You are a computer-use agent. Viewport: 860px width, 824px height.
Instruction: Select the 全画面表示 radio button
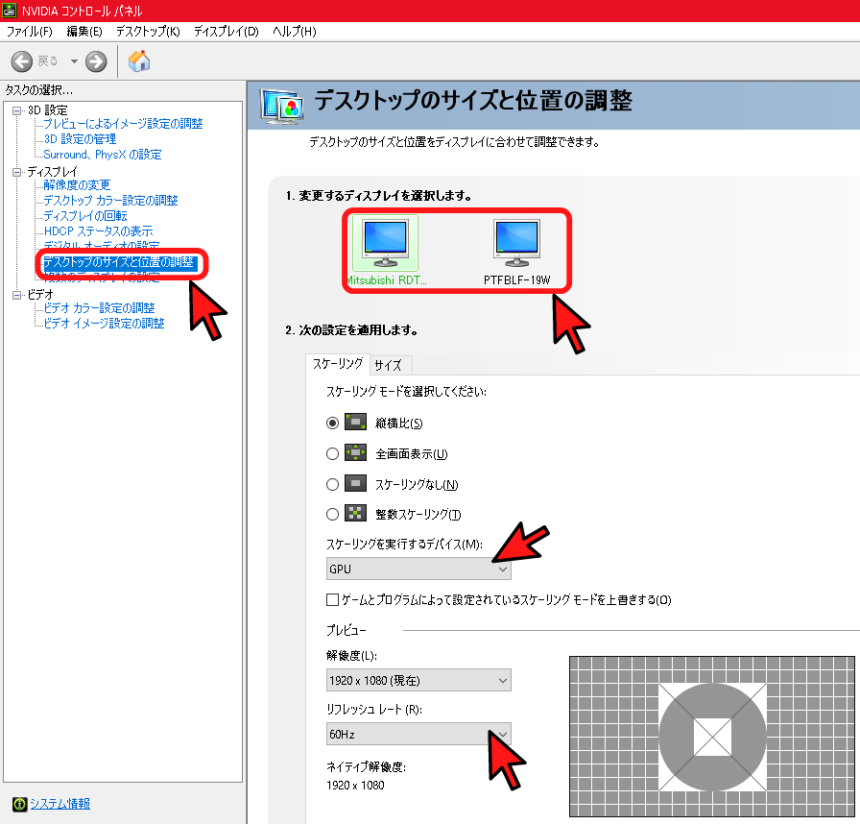[332, 454]
